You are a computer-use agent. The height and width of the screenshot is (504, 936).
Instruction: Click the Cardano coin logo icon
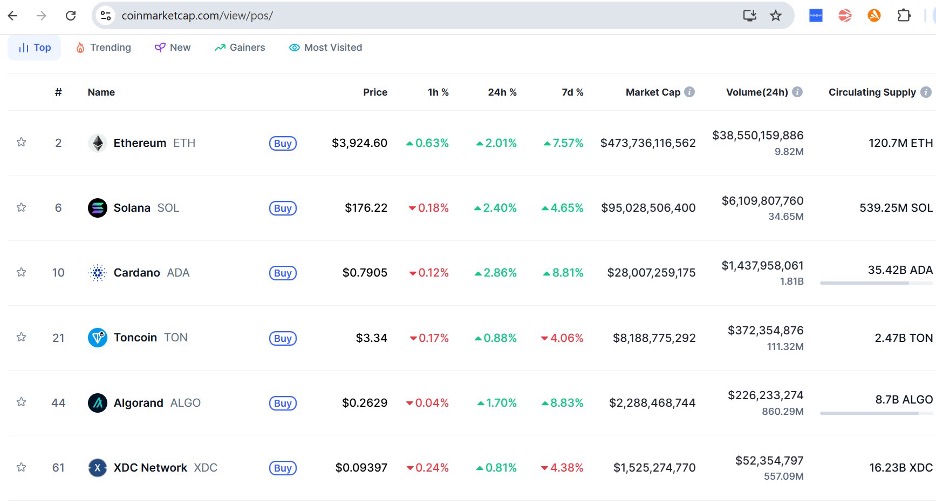(x=97, y=273)
